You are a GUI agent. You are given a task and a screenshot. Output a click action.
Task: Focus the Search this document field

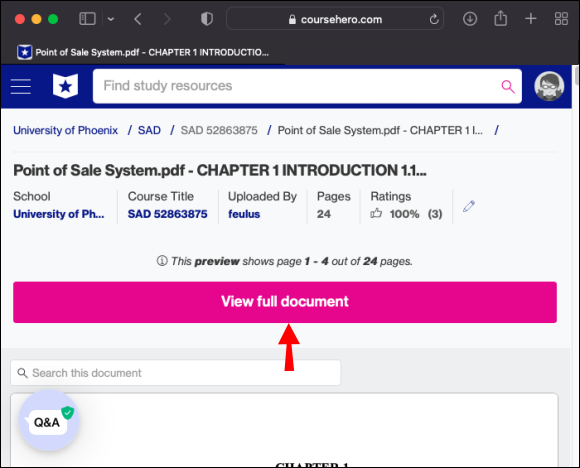(176, 373)
